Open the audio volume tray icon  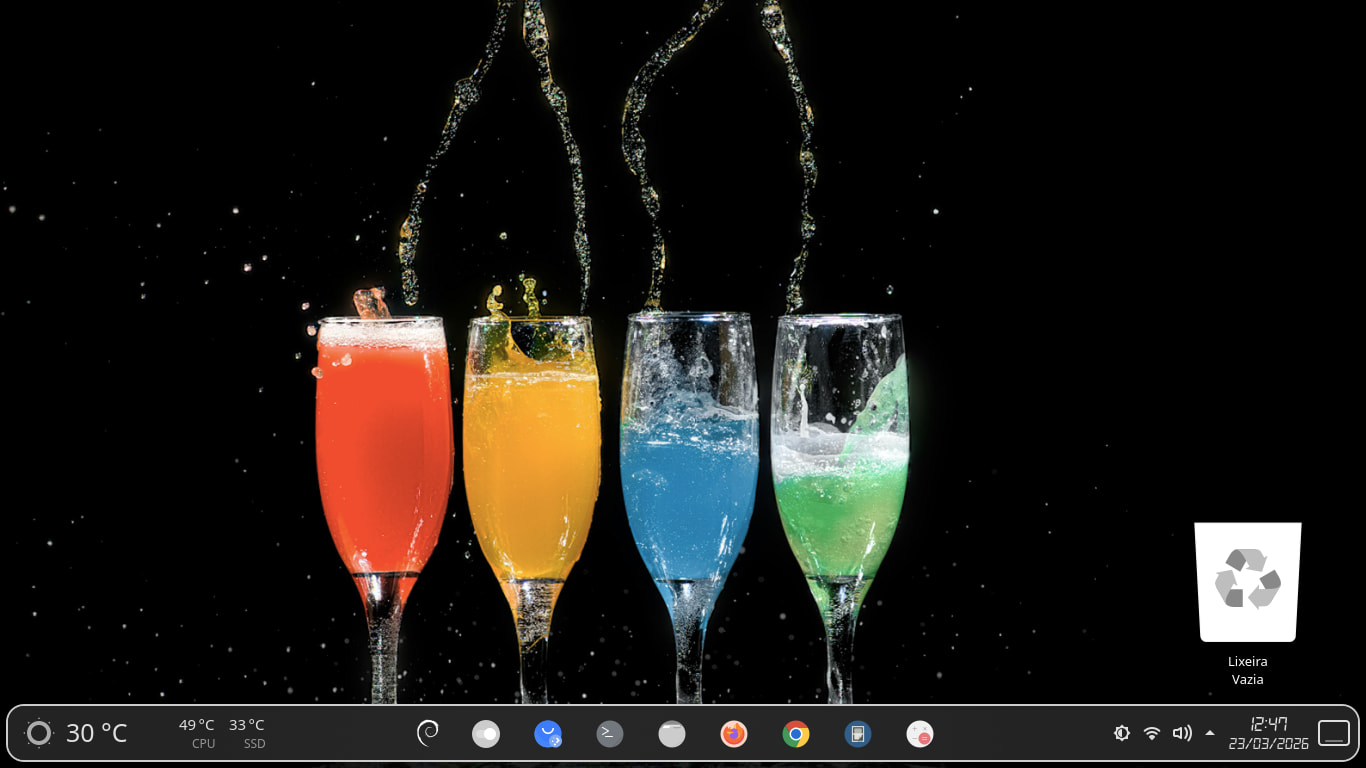pyautogui.click(x=1182, y=733)
